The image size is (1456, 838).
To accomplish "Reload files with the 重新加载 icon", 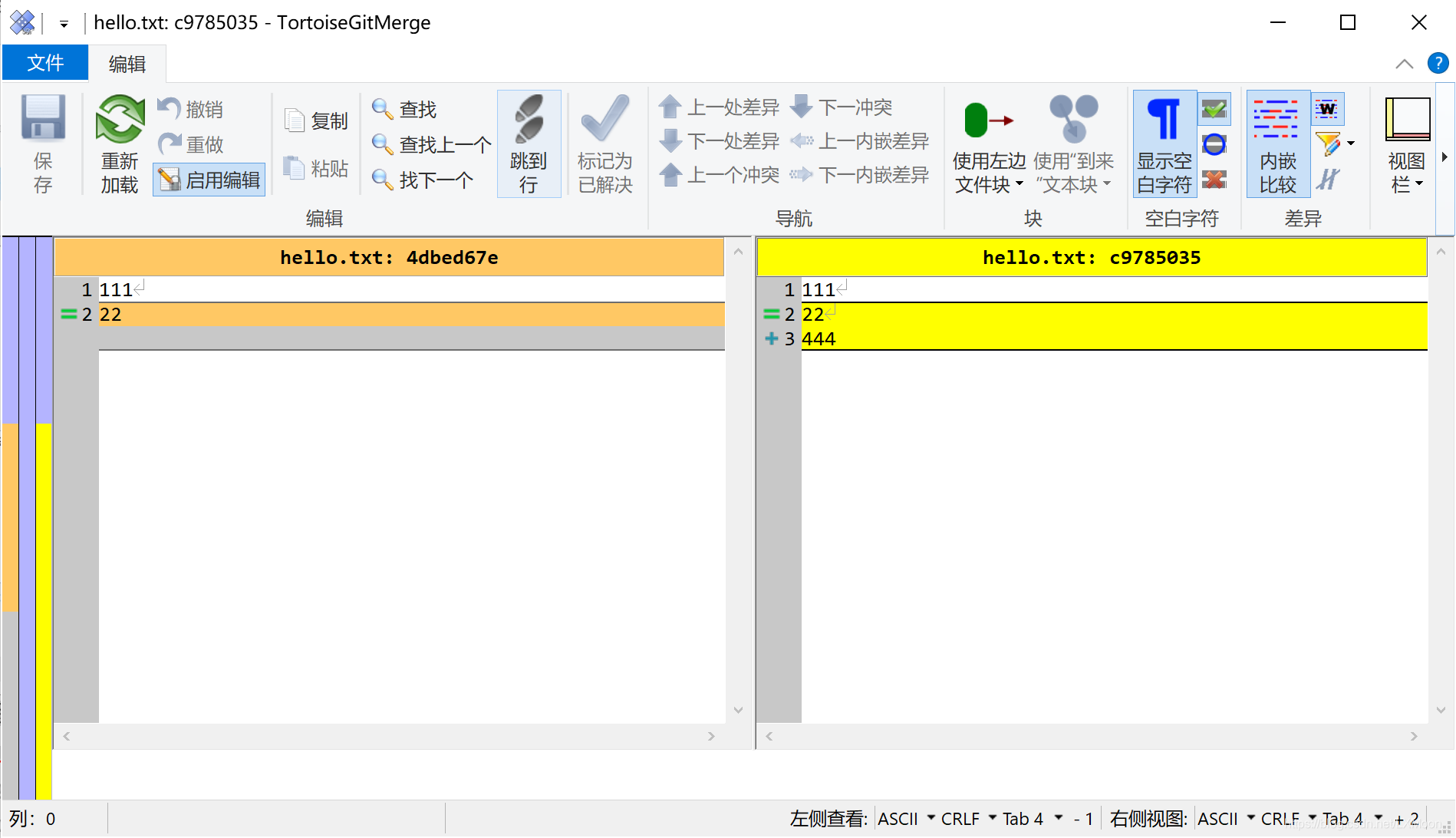I will [x=120, y=118].
